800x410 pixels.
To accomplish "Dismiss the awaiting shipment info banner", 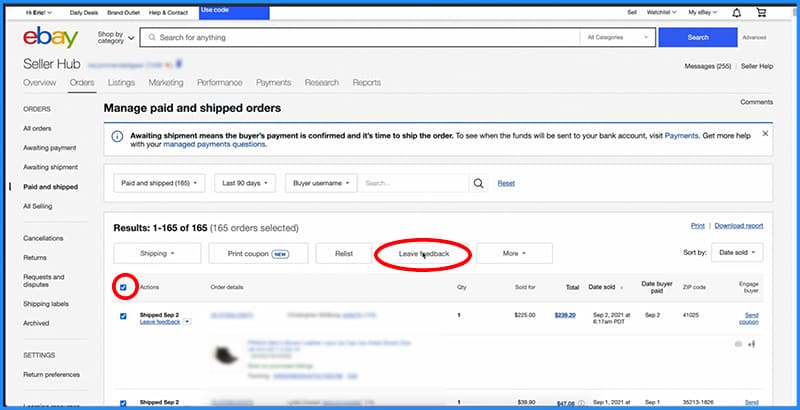I will [x=765, y=134].
